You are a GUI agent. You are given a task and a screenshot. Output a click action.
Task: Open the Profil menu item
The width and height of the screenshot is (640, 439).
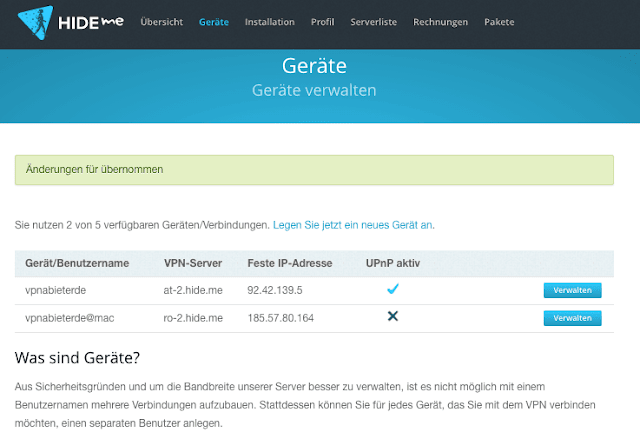coord(322,22)
